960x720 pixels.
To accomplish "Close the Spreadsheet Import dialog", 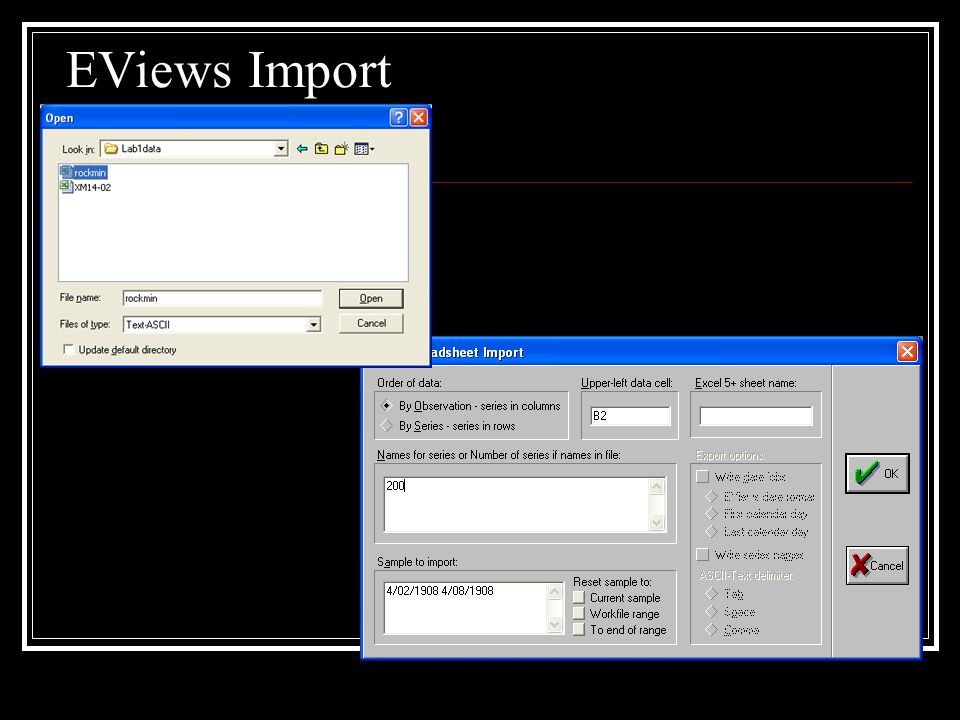I will [907, 351].
